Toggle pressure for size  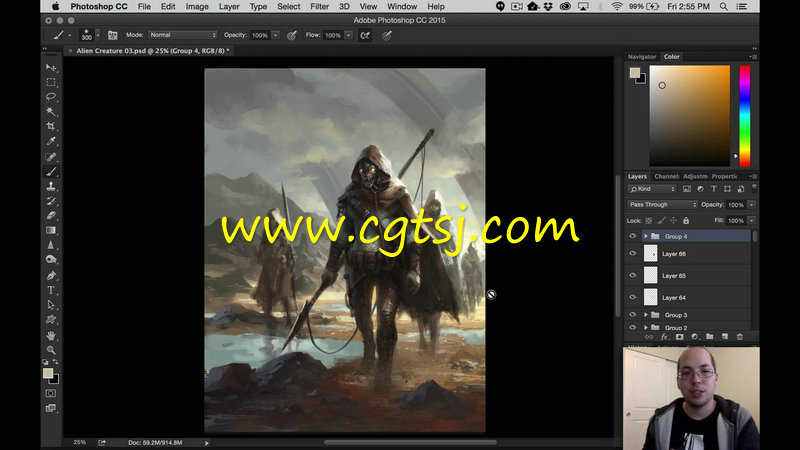pyautogui.click(x=387, y=35)
